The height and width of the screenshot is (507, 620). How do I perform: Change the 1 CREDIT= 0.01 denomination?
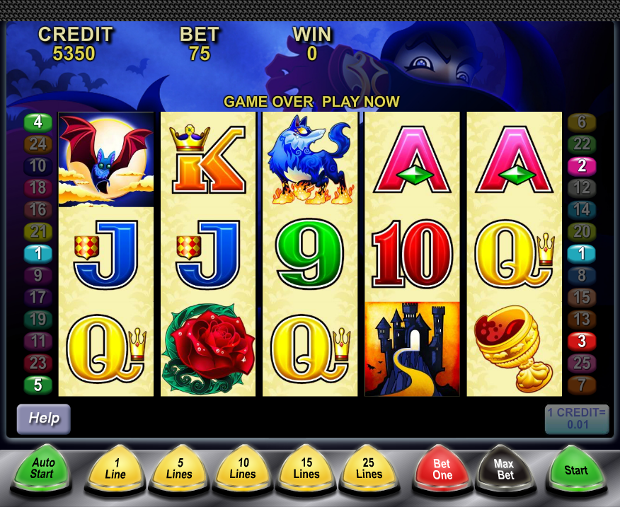coord(577,419)
